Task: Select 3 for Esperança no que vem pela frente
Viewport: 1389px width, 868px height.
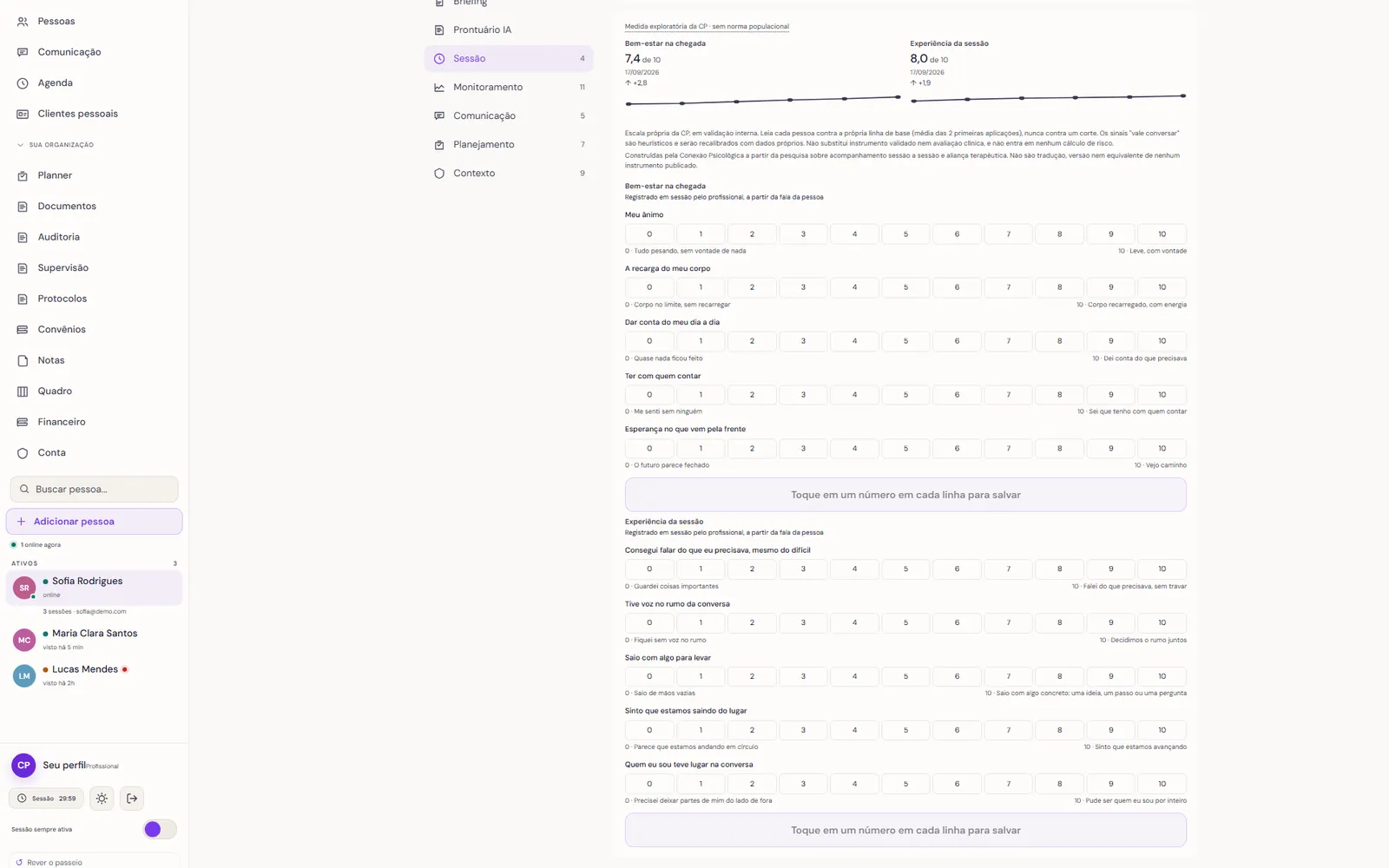Action: (x=803, y=449)
